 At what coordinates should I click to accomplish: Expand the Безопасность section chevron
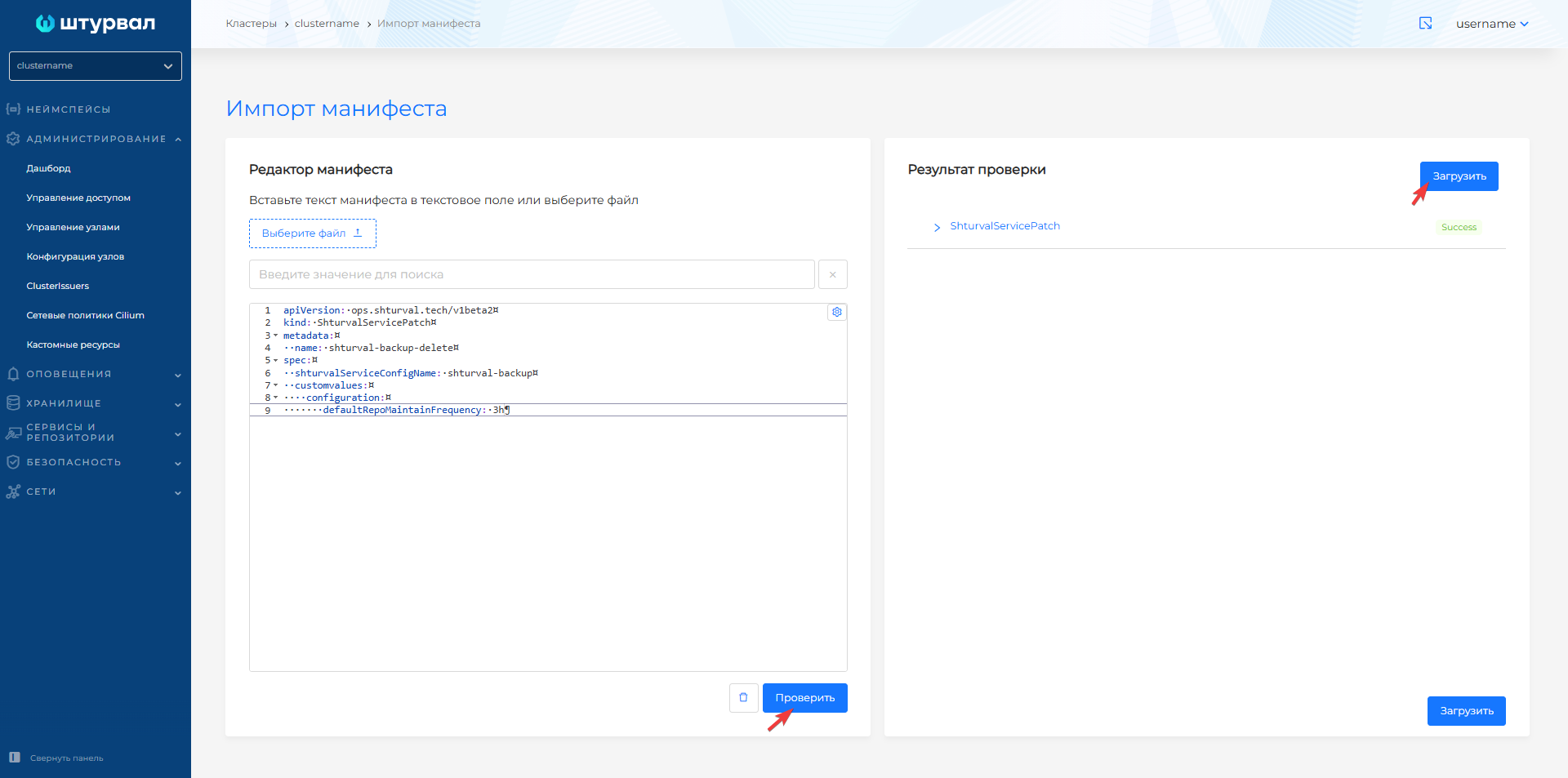point(178,464)
